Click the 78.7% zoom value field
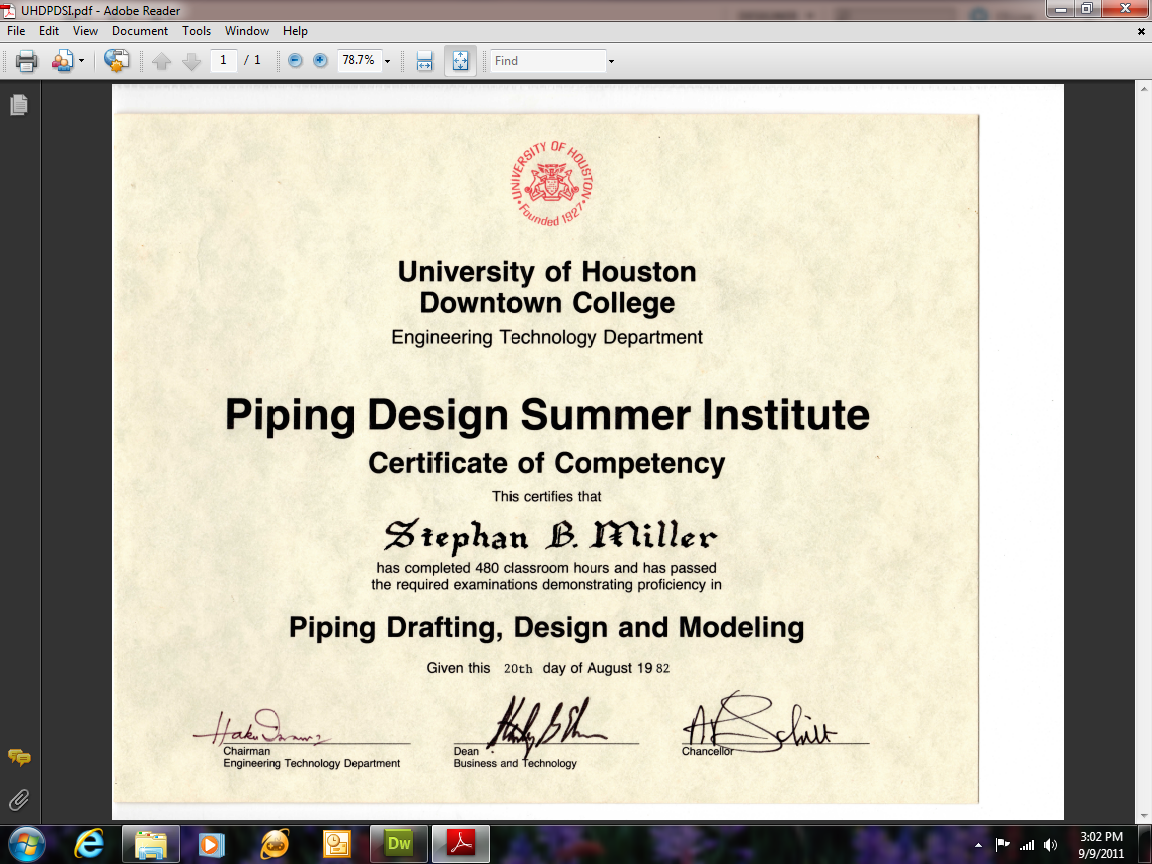1152x864 pixels. 359,60
